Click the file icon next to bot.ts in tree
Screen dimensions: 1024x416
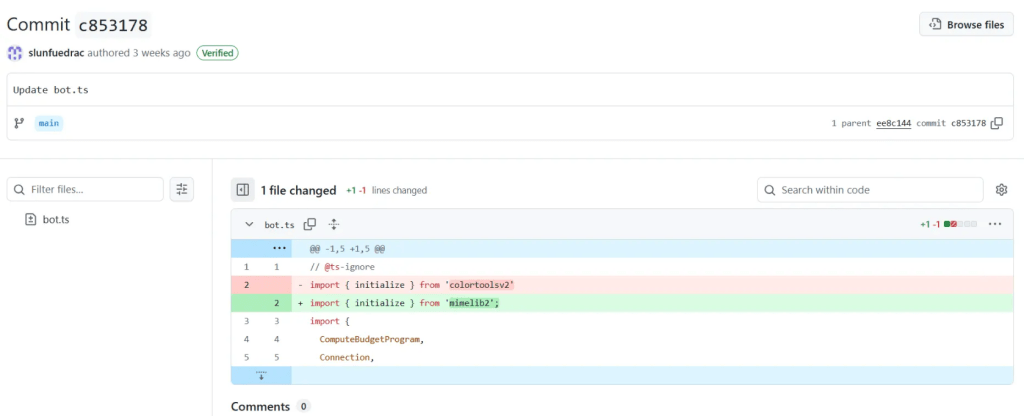tap(31, 219)
